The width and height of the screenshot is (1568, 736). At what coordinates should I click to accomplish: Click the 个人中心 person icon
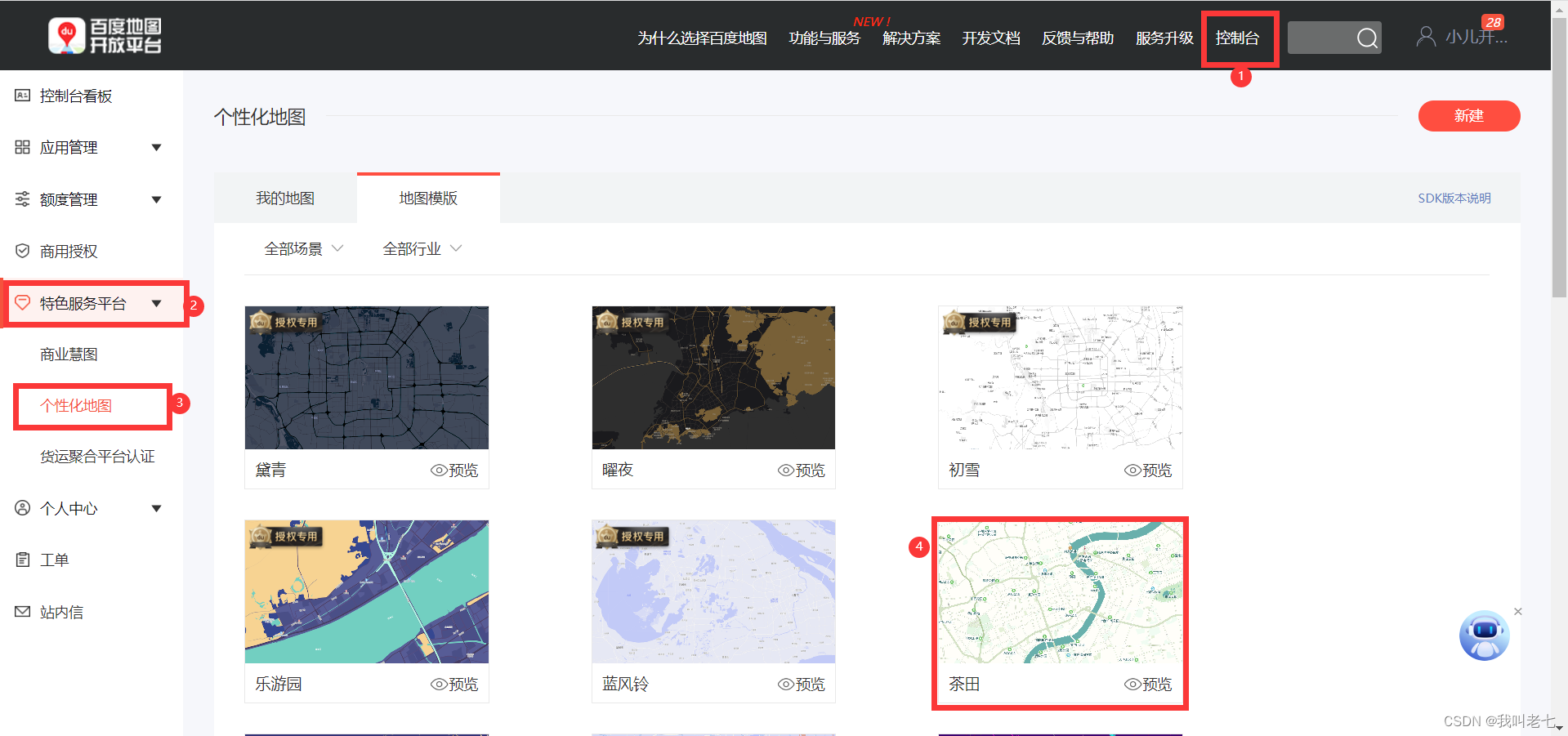tap(23, 508)
